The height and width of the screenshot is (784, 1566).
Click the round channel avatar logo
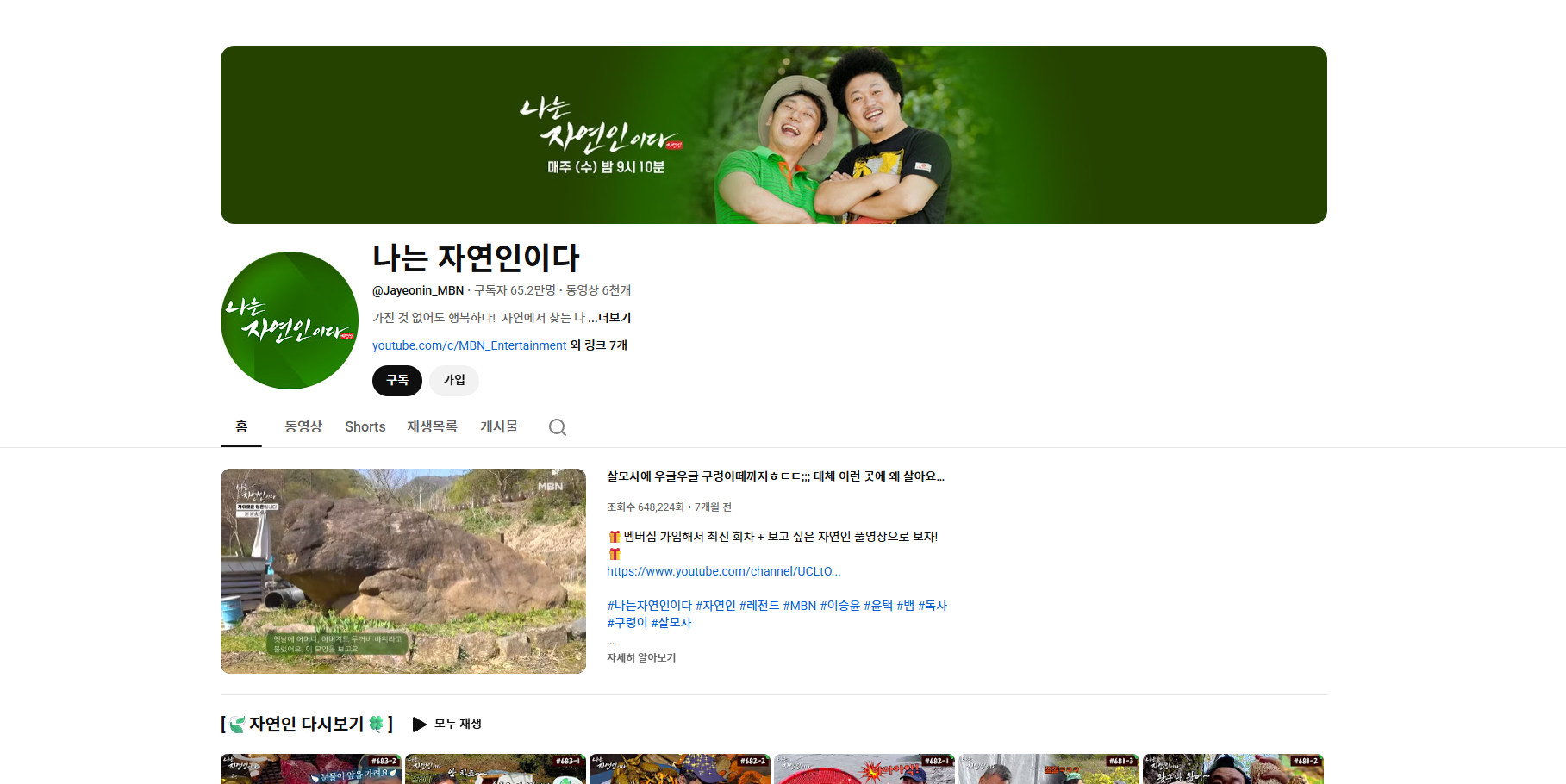pyautogui.click(x=290, y=320)
